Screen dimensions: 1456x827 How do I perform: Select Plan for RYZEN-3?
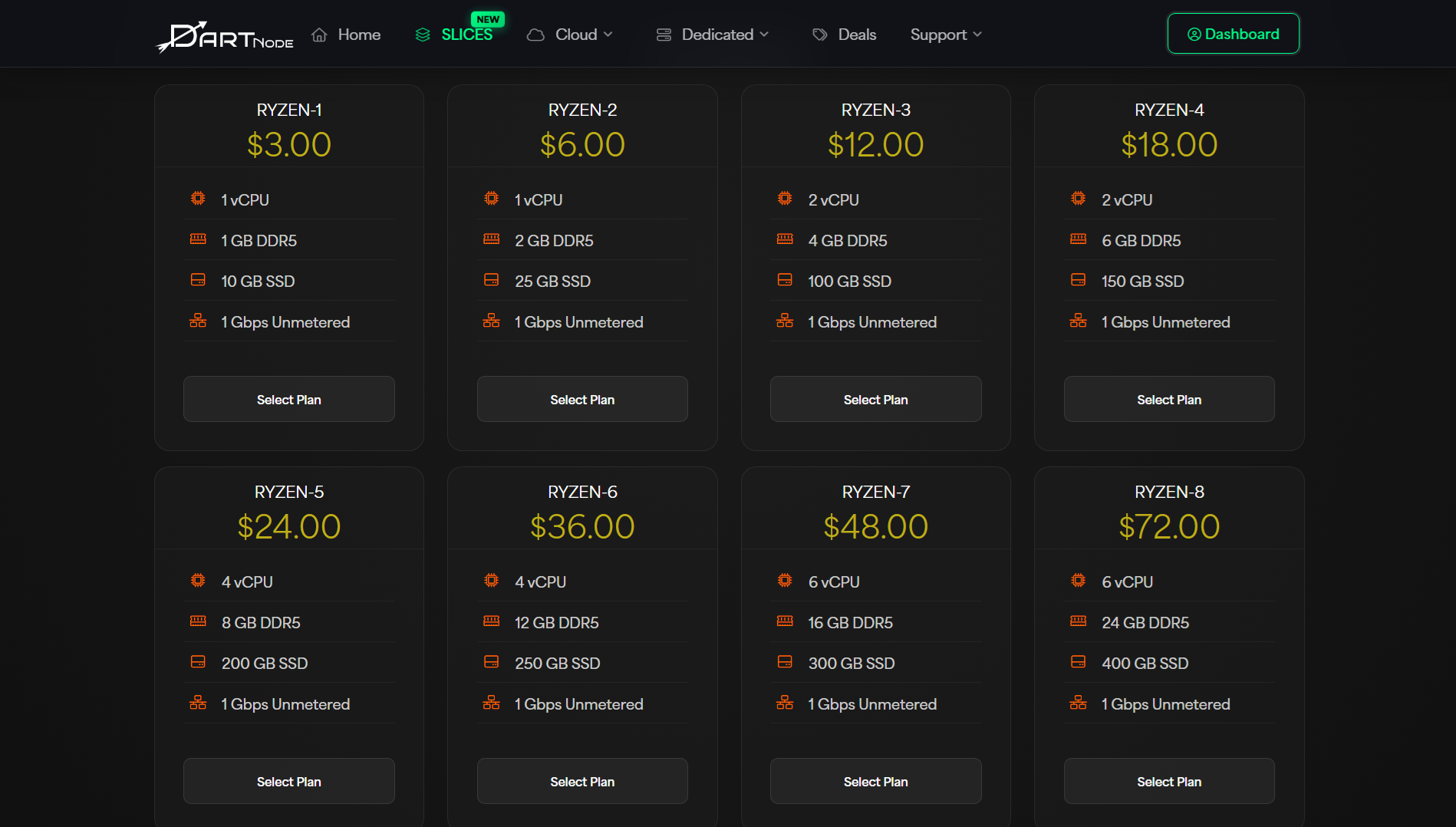pyautogui.click(x=876, y=399)
